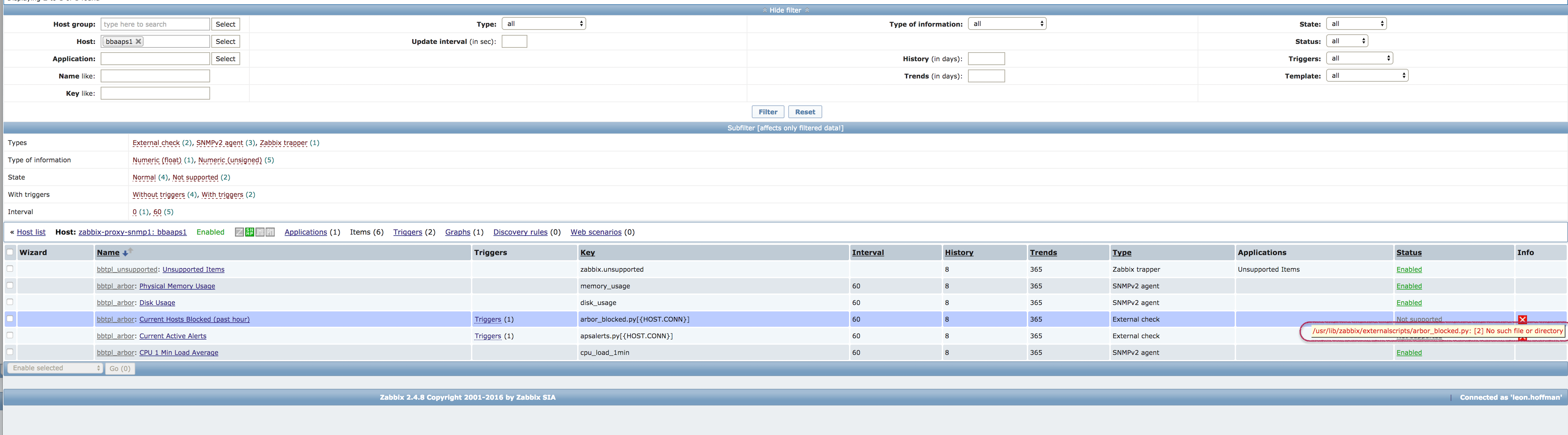
Task: Check the Current Hosts Blocked row checkbox
Action: point(10,319)
